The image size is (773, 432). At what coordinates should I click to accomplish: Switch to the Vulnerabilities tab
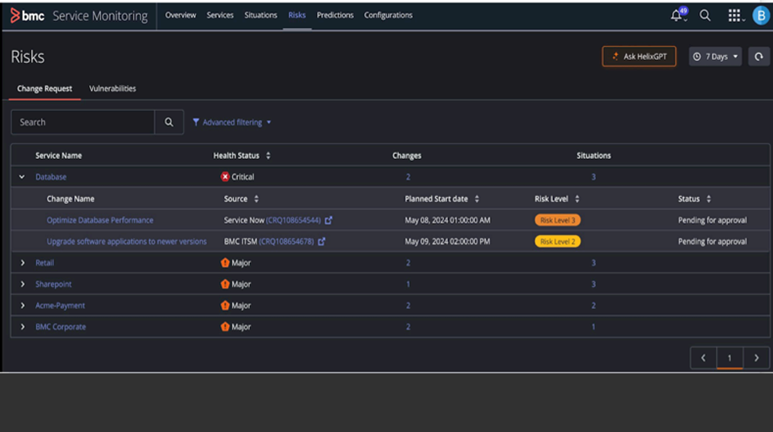pos(112,89)
